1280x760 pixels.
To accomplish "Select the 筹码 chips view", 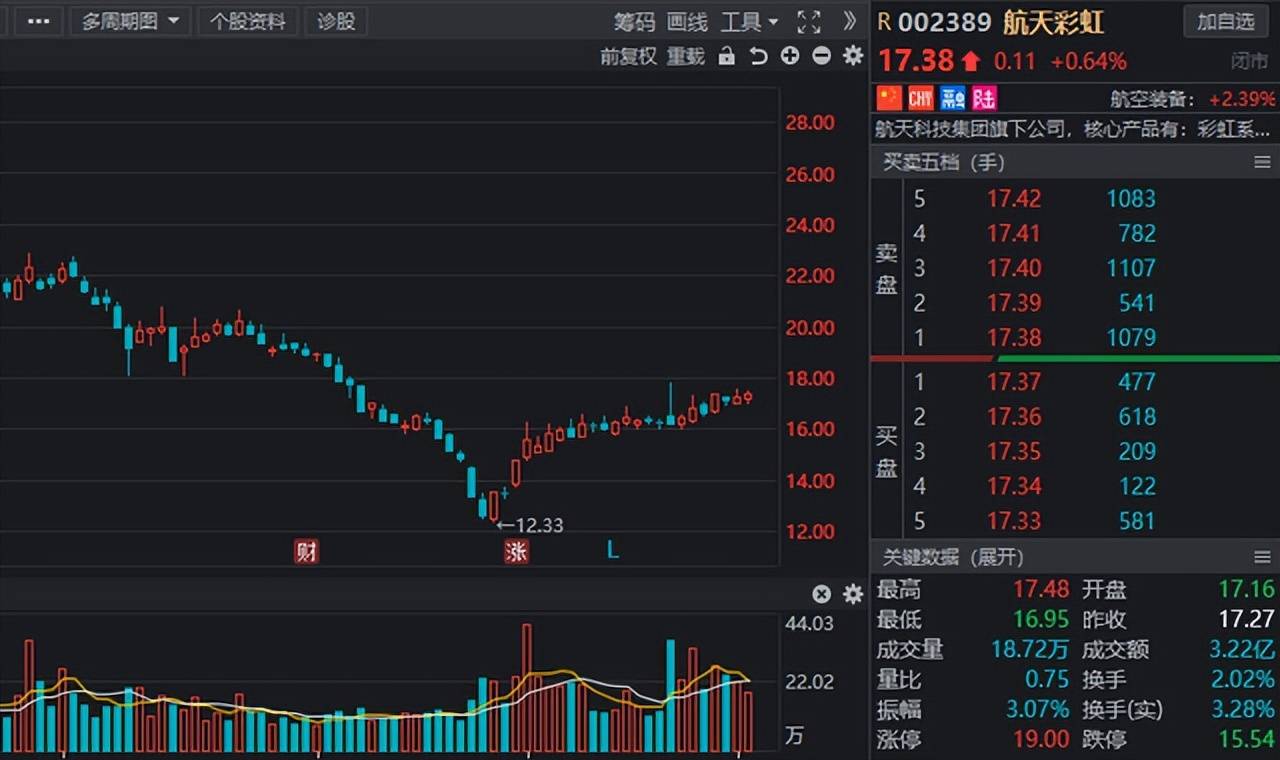I will (634, 22).
